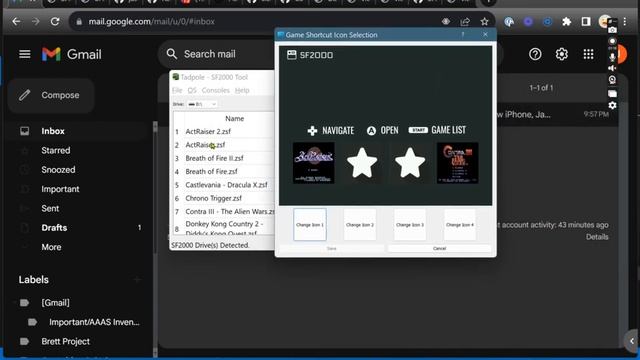Viewport: 640px width, 360px height.
Task: Click the dialog help question mark
Action: click(463, 35)
